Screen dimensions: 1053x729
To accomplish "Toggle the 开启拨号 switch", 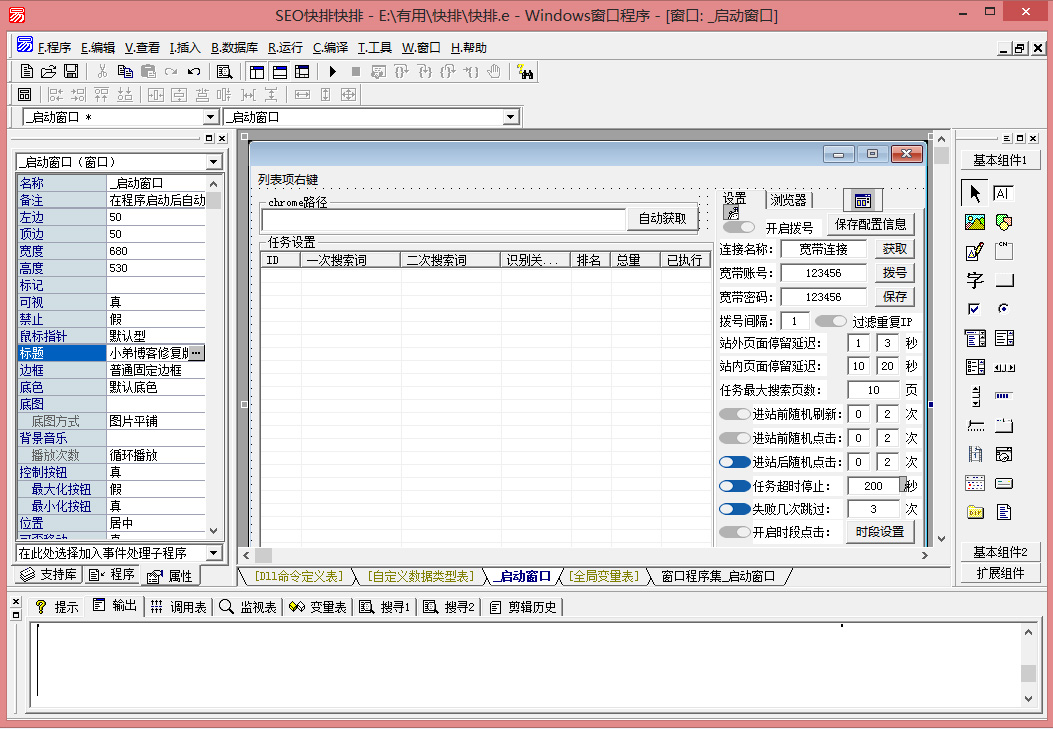I will (739, 228).
